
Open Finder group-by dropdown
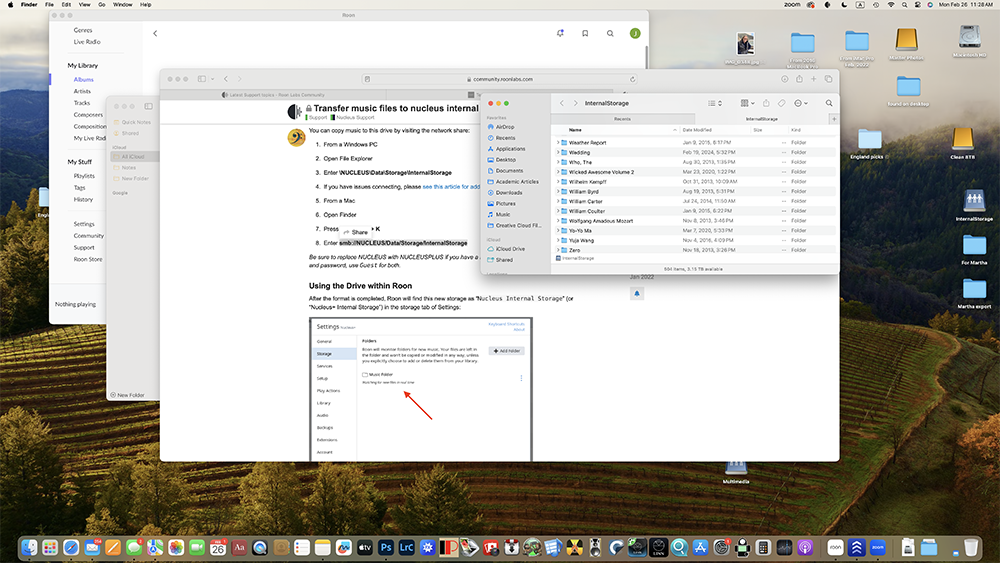pyautogui.click(x=747, y=103)
